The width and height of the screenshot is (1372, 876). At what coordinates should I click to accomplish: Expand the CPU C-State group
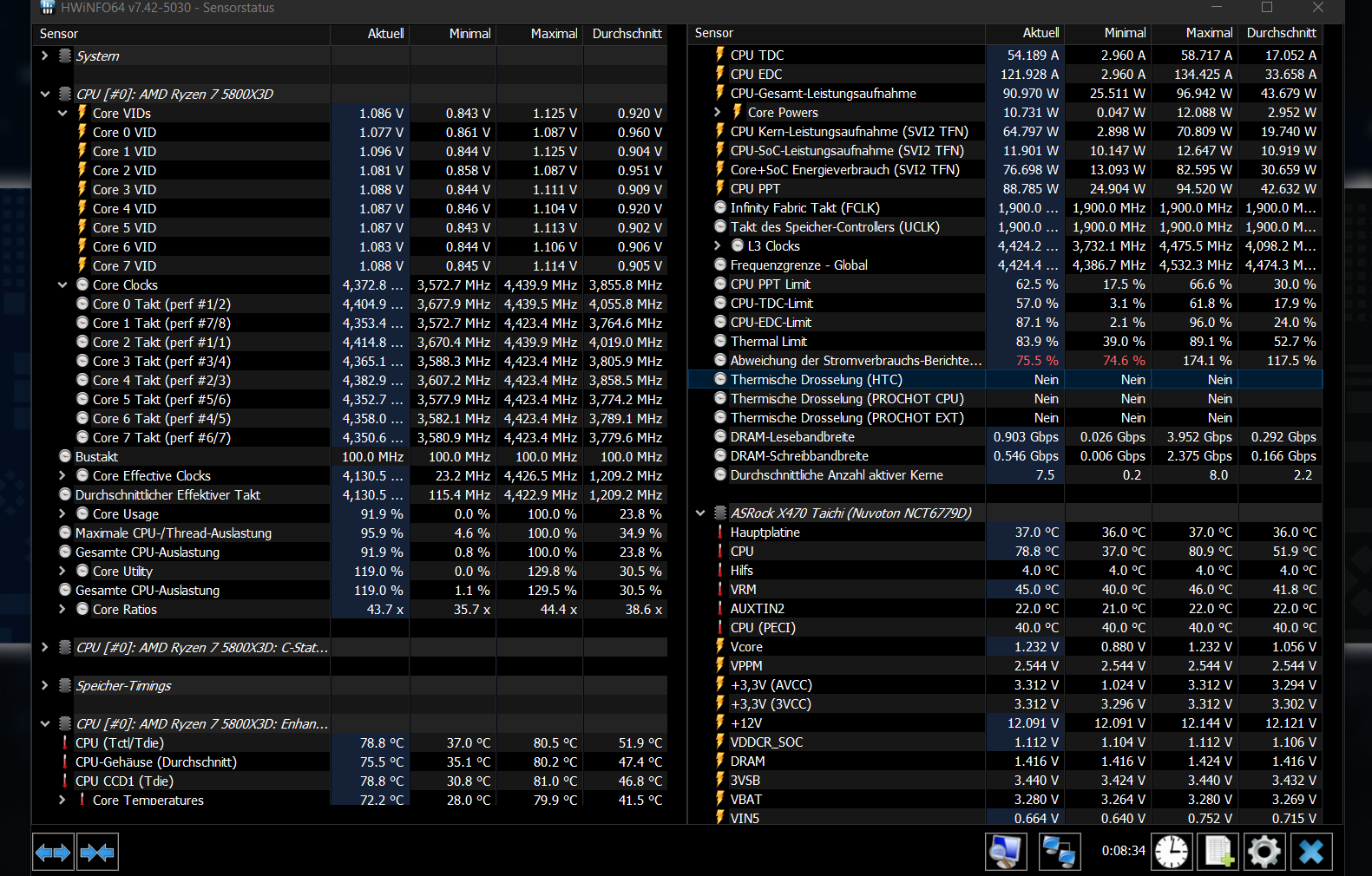click(45, 647)
